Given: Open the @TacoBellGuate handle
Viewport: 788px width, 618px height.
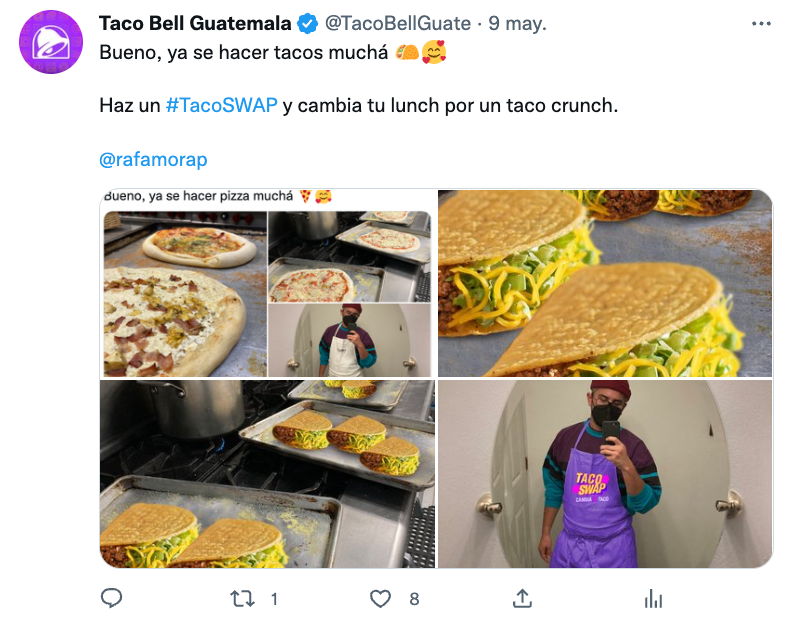Looking at the screenshot, I should [398, 24].
